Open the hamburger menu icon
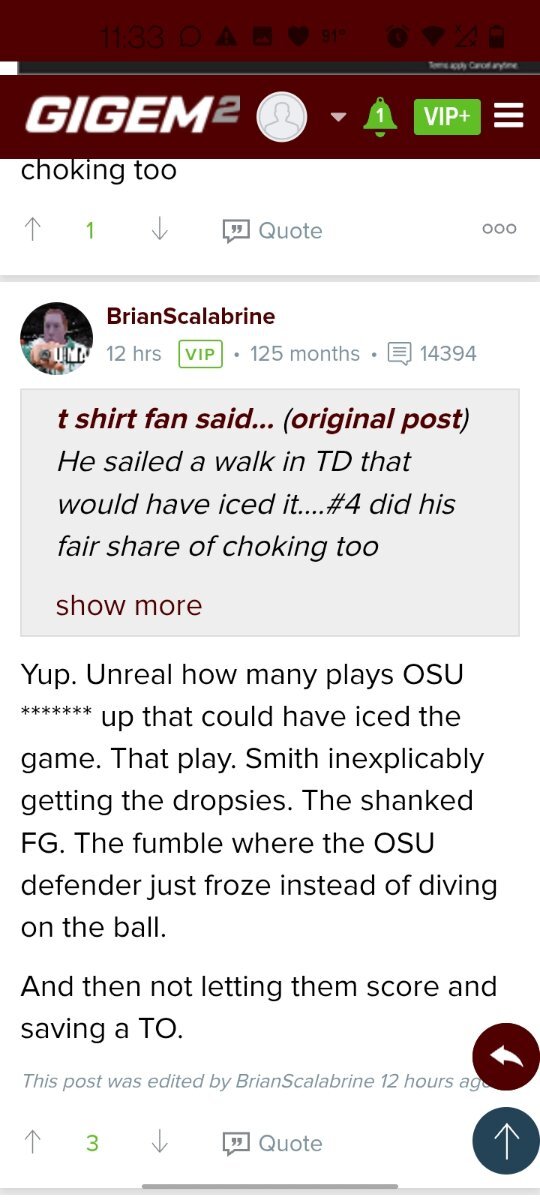 tap(509, 116)
